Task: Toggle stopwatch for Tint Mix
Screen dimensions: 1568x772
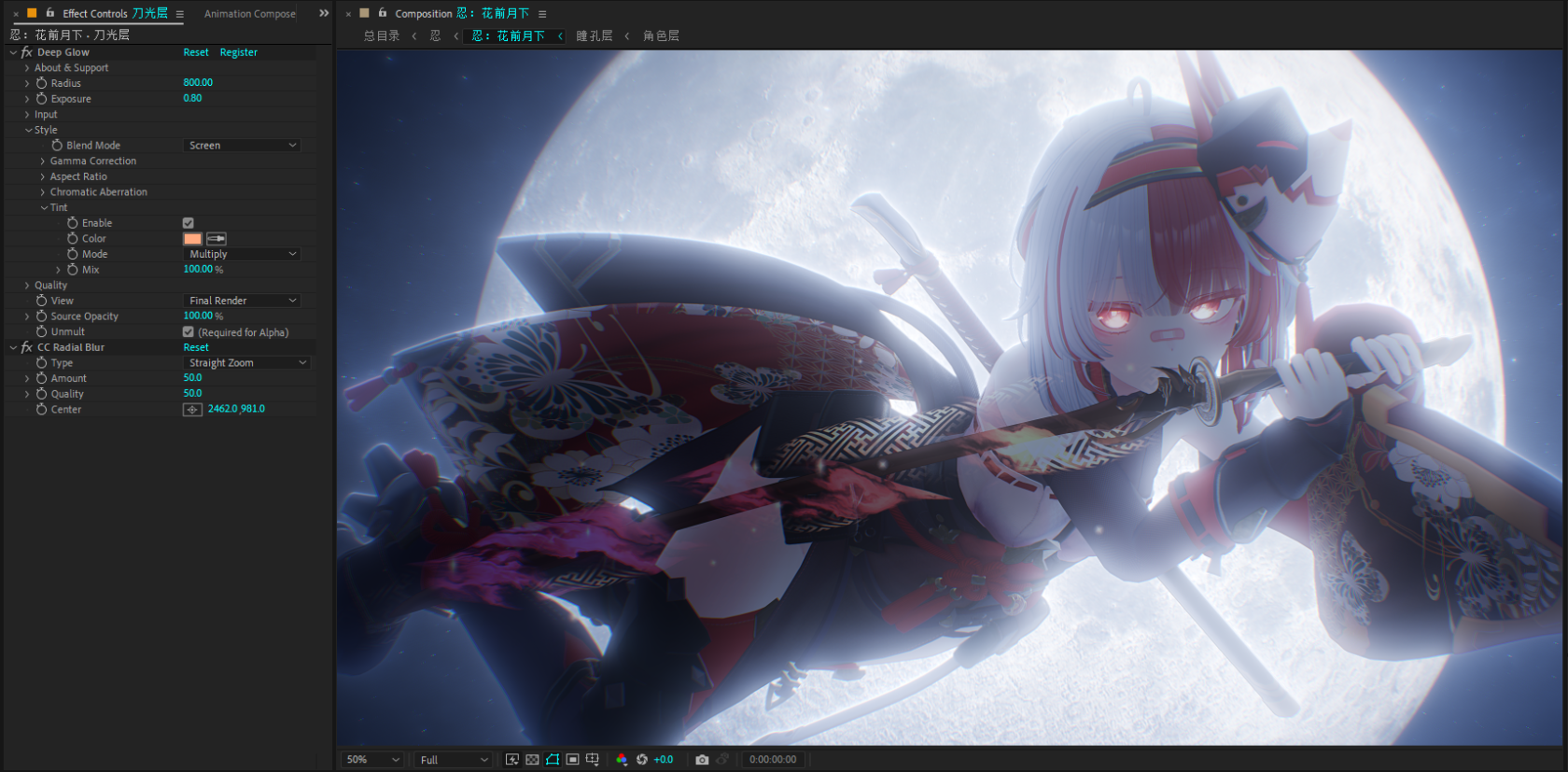Action: pos(72,270)
